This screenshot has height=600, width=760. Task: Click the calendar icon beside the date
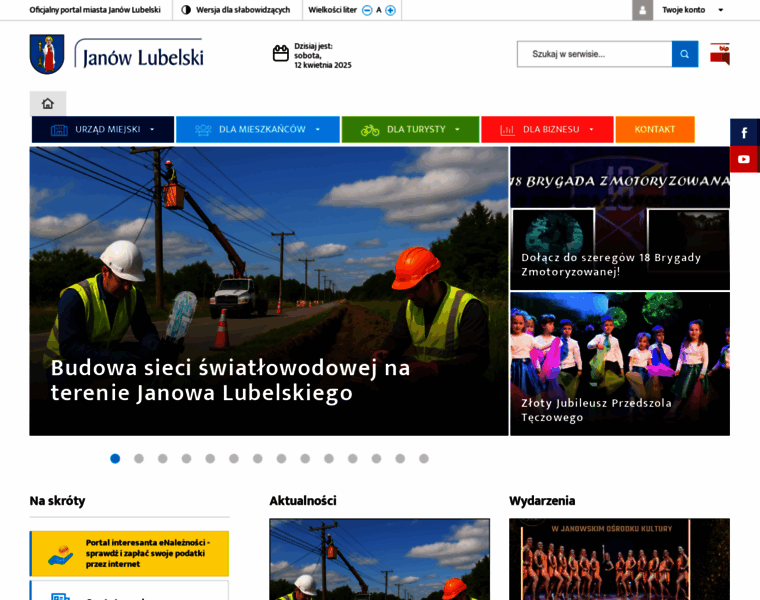click(x=281, y=53)
